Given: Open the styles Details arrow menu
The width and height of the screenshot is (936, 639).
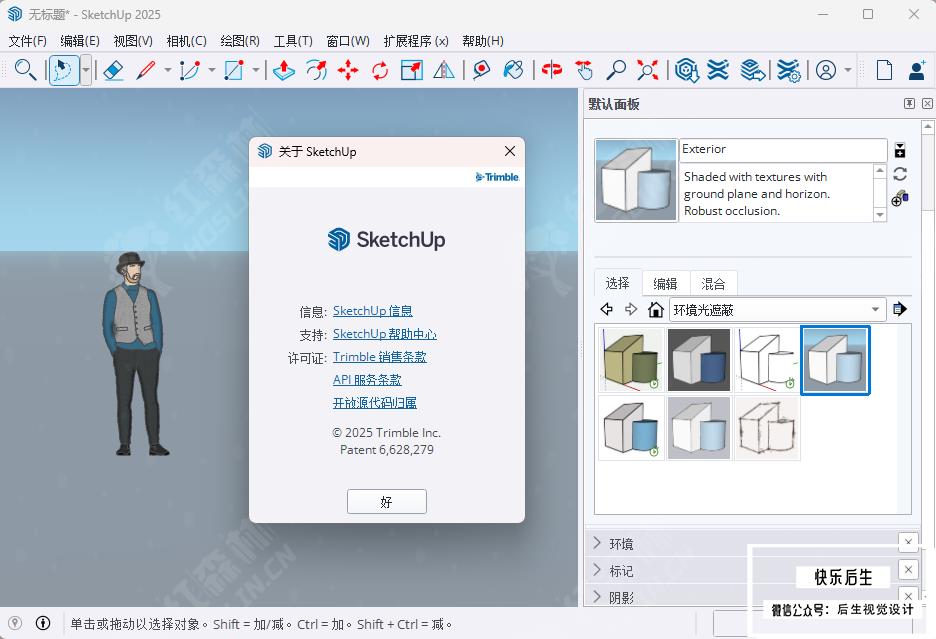Looking at the screenshot, I should (900, 309).
